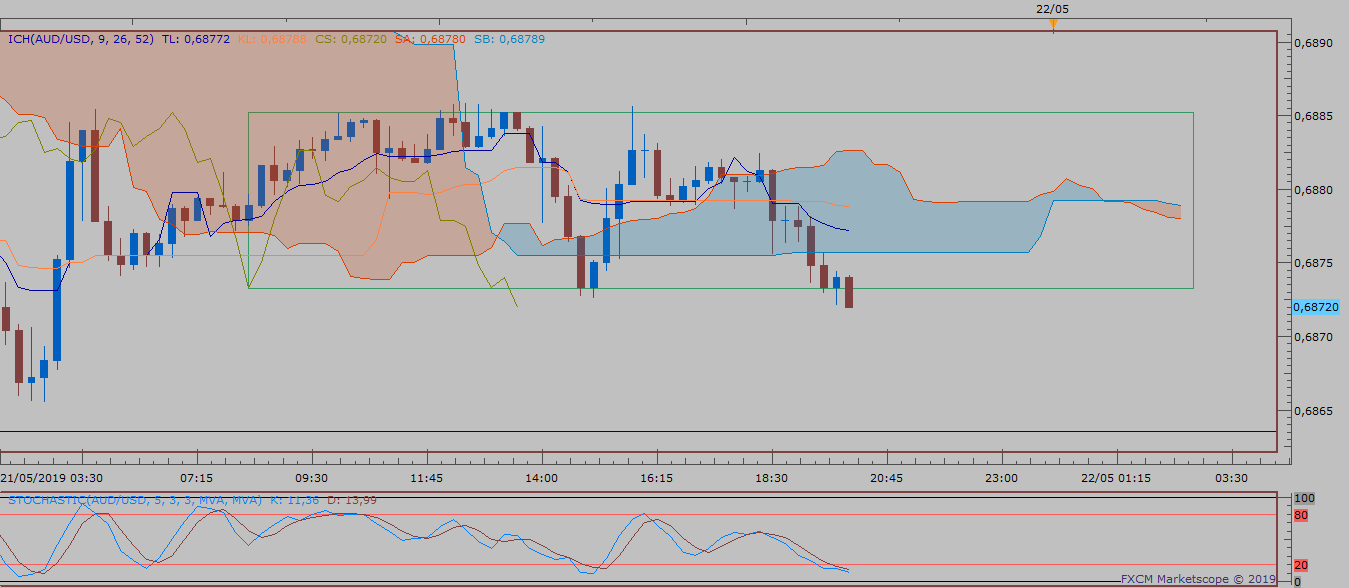Screen dimensions: 1349x588
Task: Click the 14:00 time axis label
Action: 541,479
